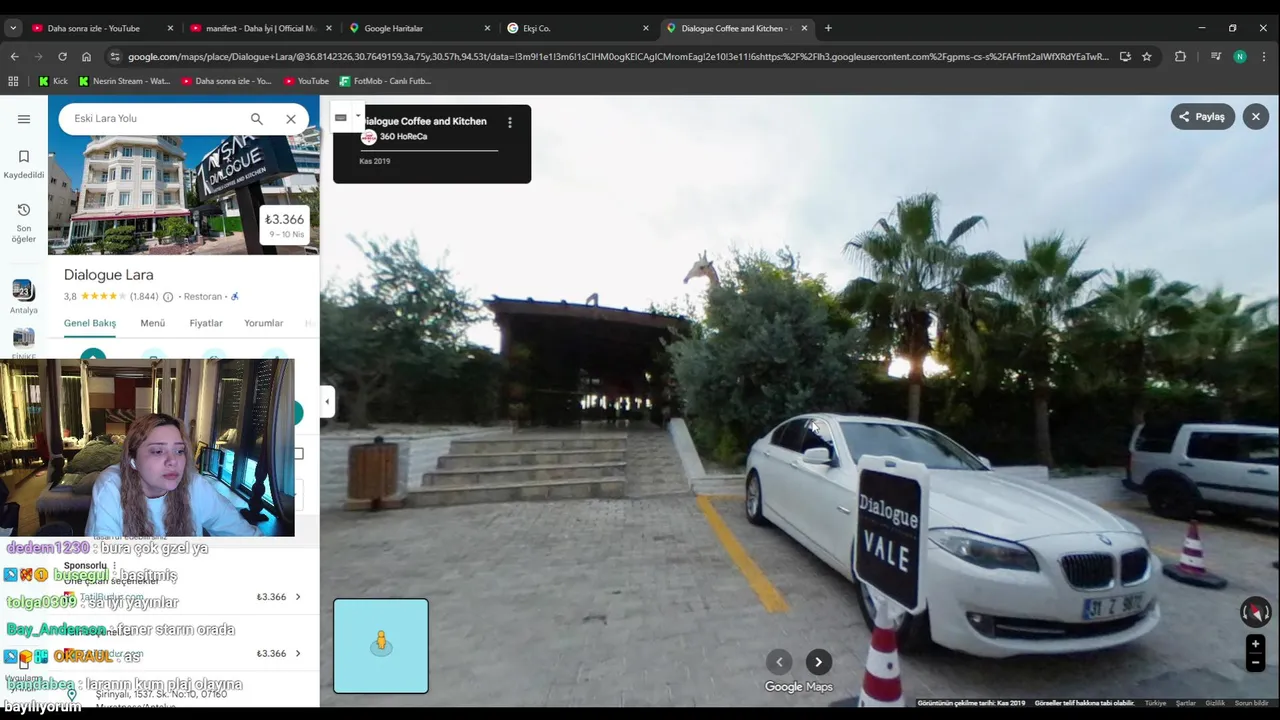Open the N profile avatar

[1240, 57]
